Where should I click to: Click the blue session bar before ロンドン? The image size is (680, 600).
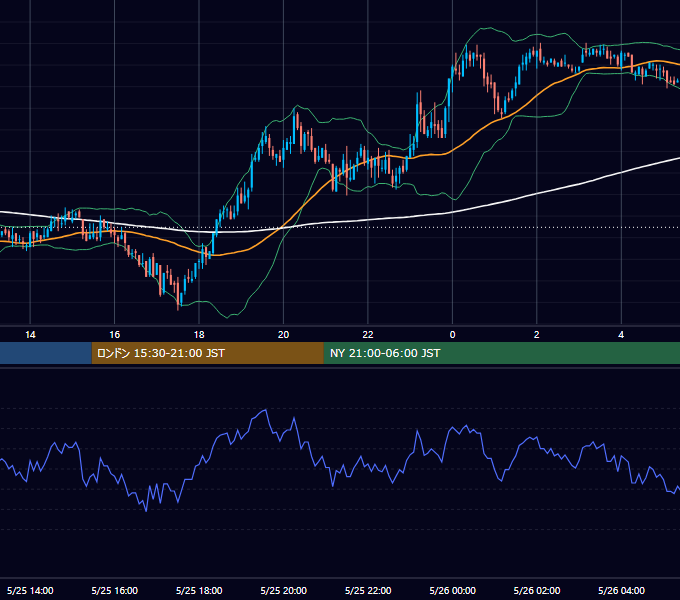tap(46, 353)
